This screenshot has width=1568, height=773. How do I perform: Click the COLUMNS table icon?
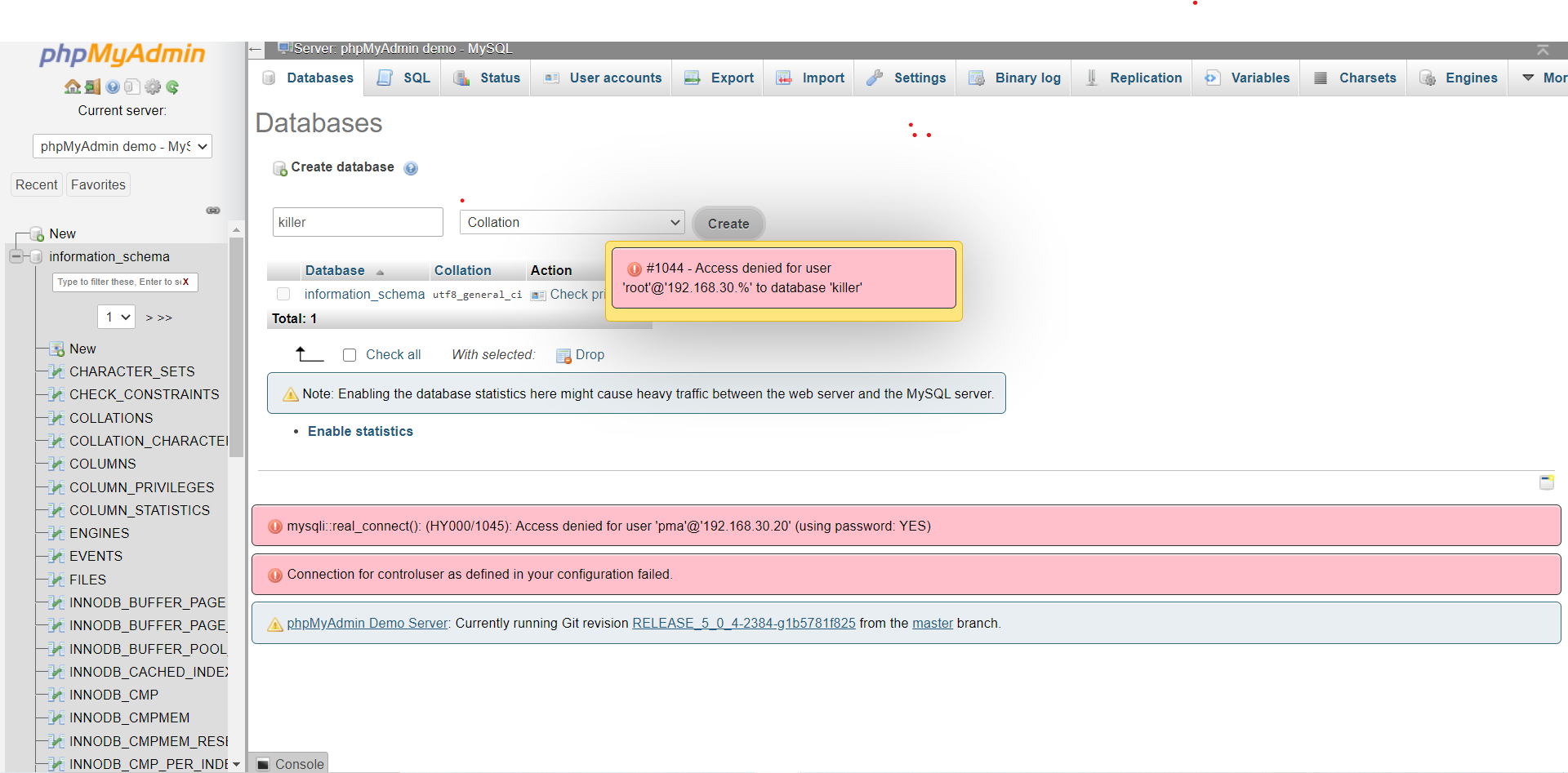pyautogui.click(x=56, y=464)
